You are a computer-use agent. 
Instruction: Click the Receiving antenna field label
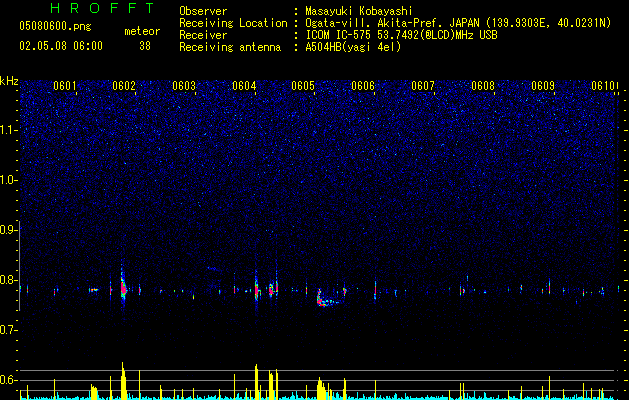(x=230, y=47)
